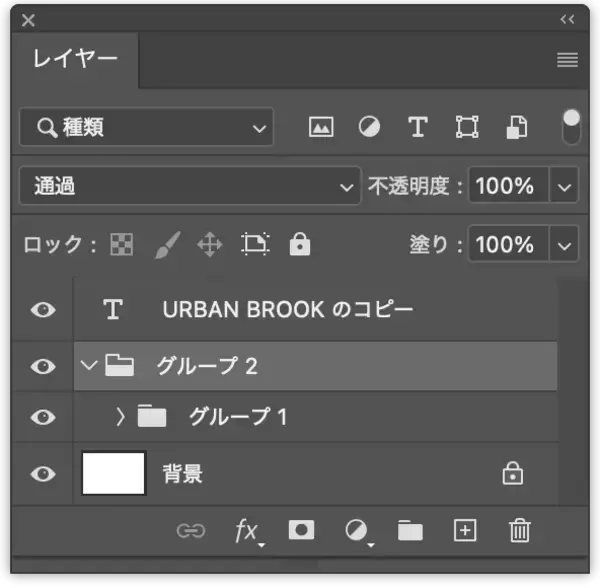Click the グループ 1 folder icon
The width and height of the screenshot is (600, 588).
coord(152,416)
